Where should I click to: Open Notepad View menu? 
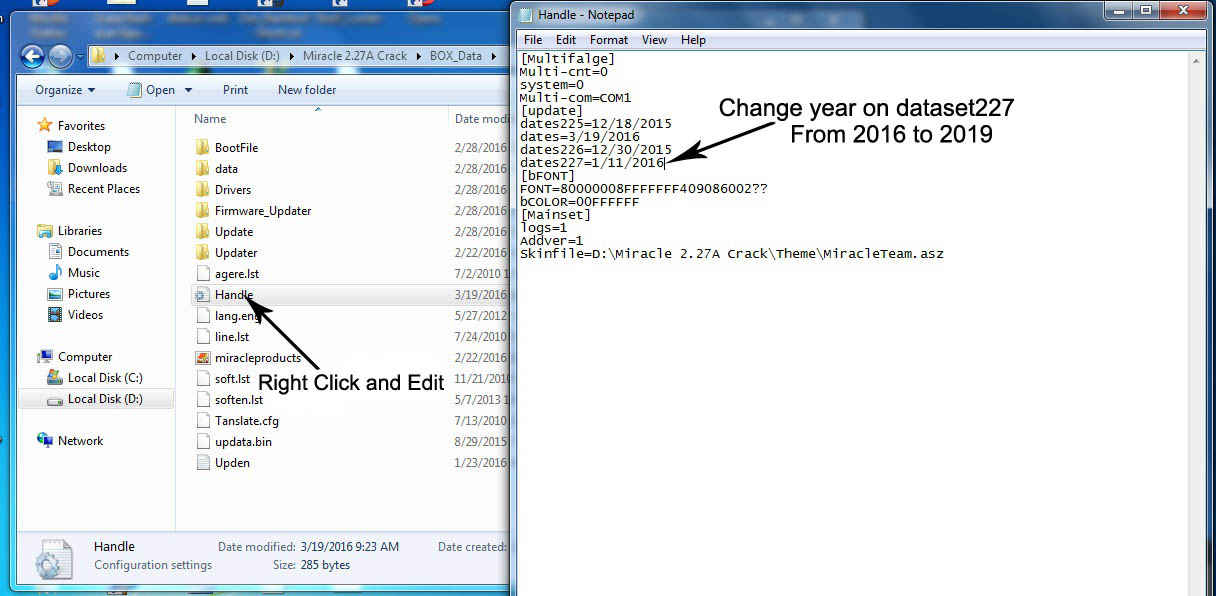pos(654,40)
